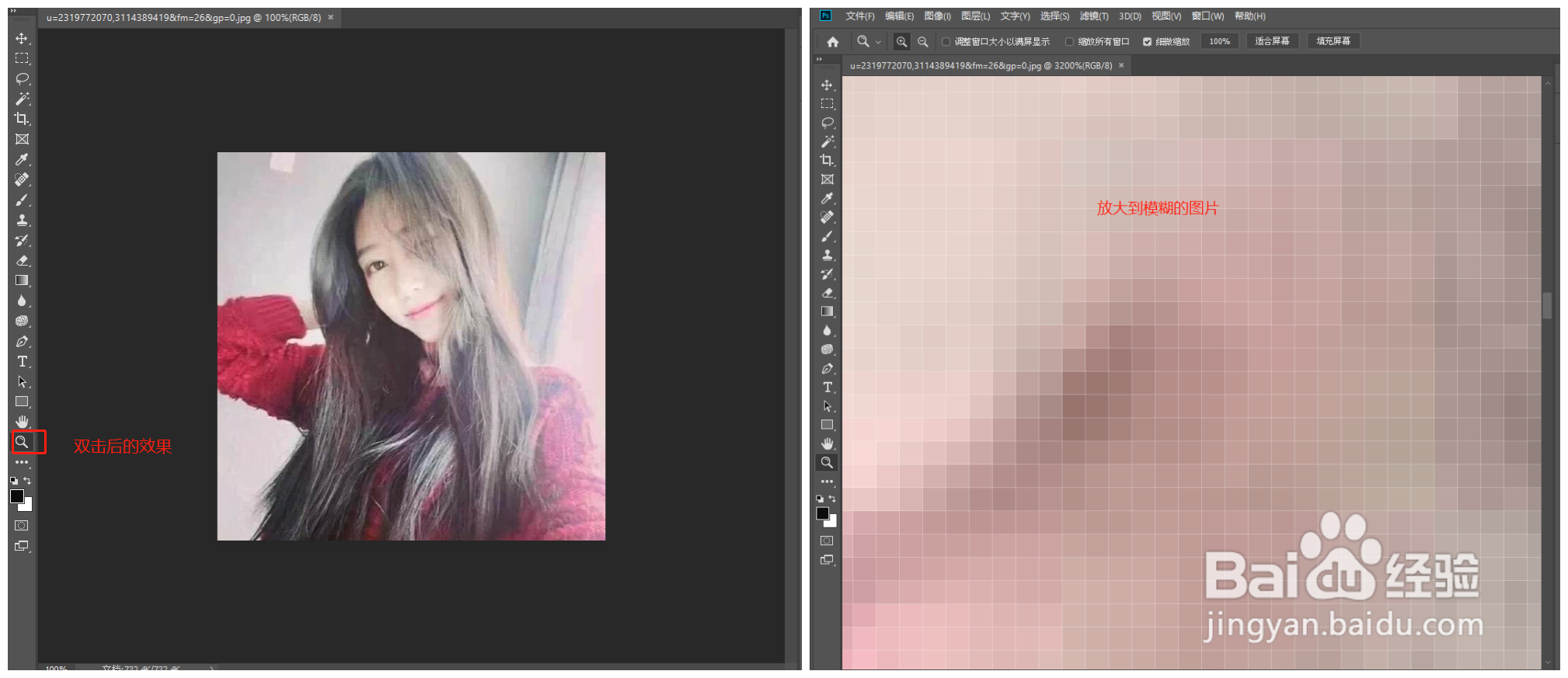This screenshot has height=678, width=1568.
Task: Enable 缩放所有窗口 checkbox
Action: pyautogui.click(x=1069, y=42)
